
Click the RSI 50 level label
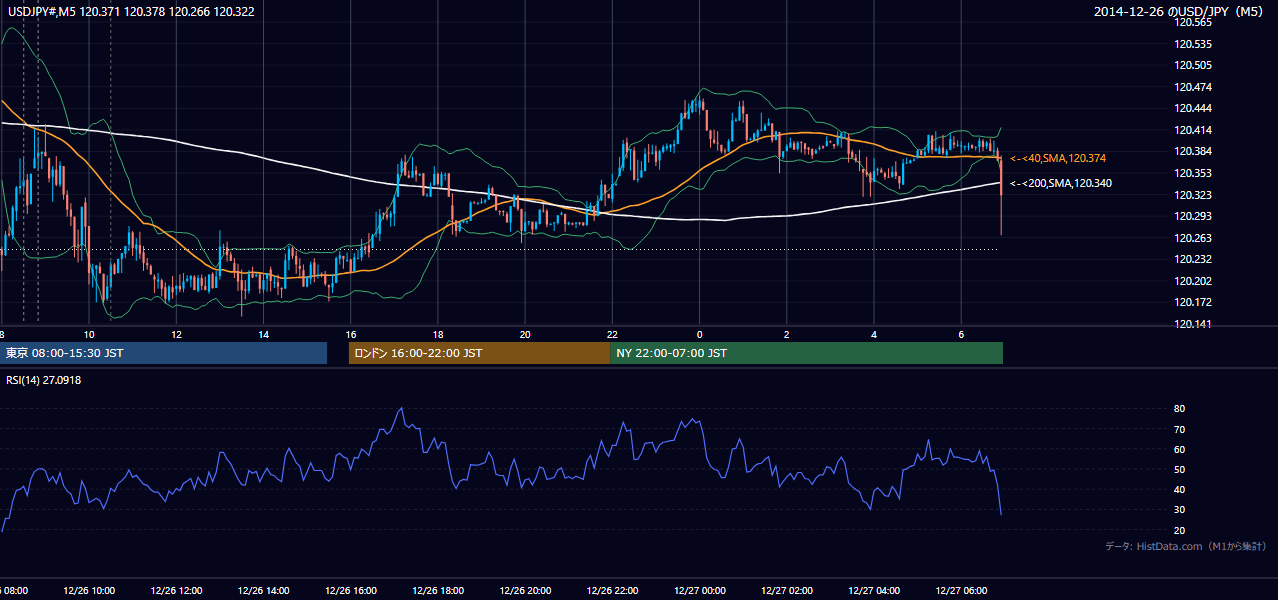1179,469
